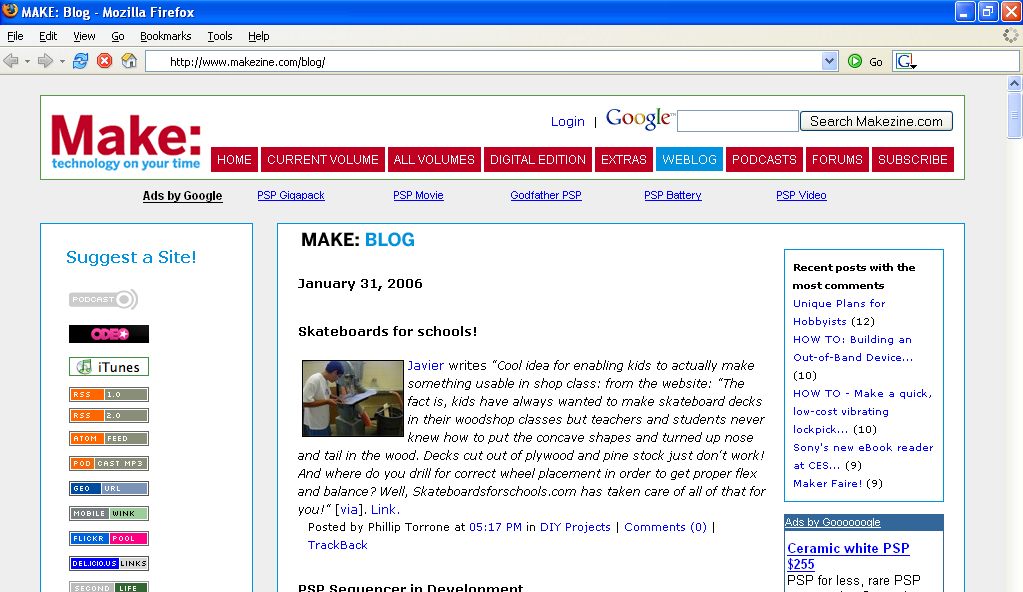Select the HOME navigation tab
The image size is (1023, 592).
234,159
